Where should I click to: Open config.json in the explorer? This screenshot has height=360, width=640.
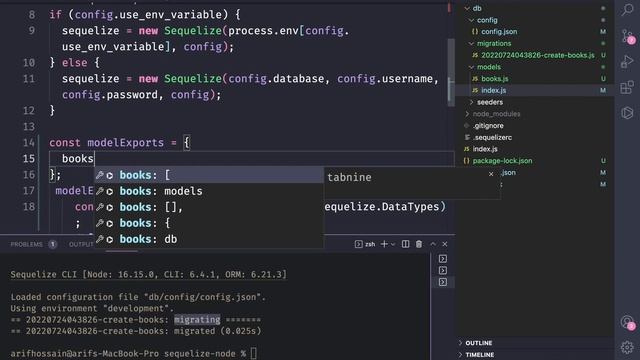tap(499, 31)
